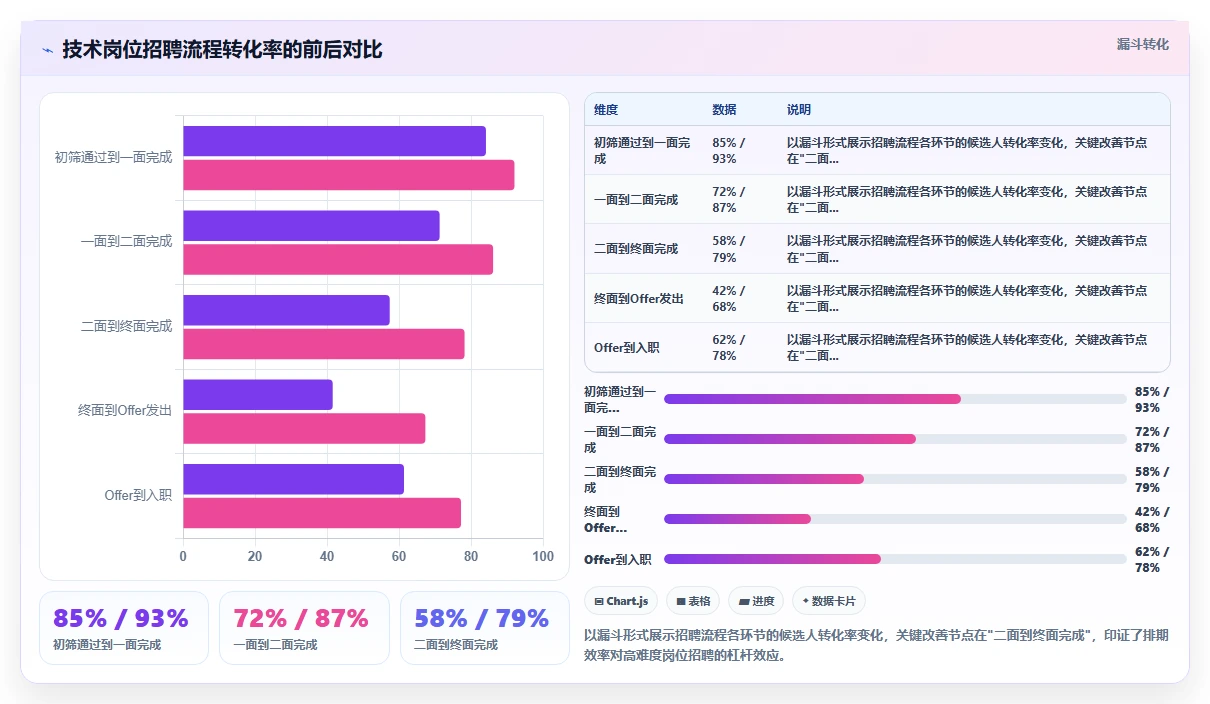The height and width of the screenshot is (704, 1210).
Task: Open the 72% / 87% stat card
Action: coord(304,628)
